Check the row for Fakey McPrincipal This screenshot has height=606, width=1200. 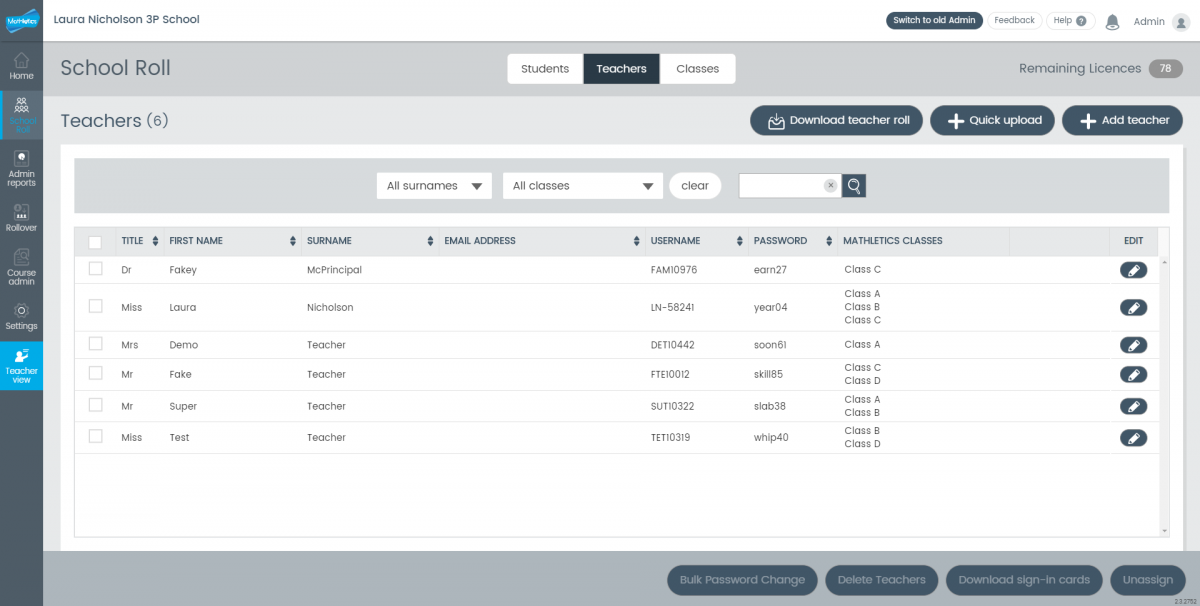tap(95, 269)
